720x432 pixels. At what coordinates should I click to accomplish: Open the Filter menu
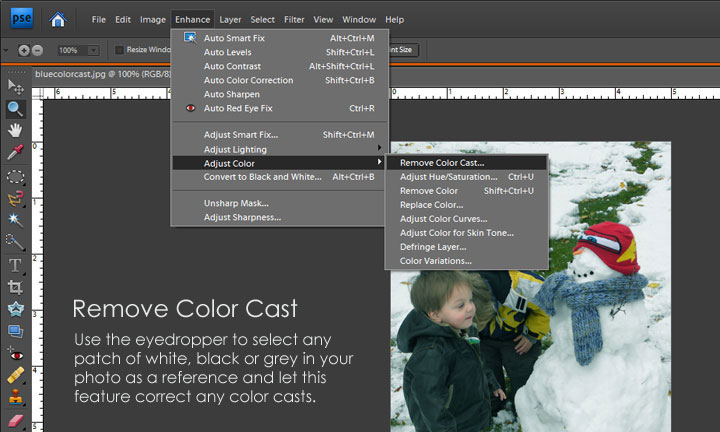click(294, 19)
